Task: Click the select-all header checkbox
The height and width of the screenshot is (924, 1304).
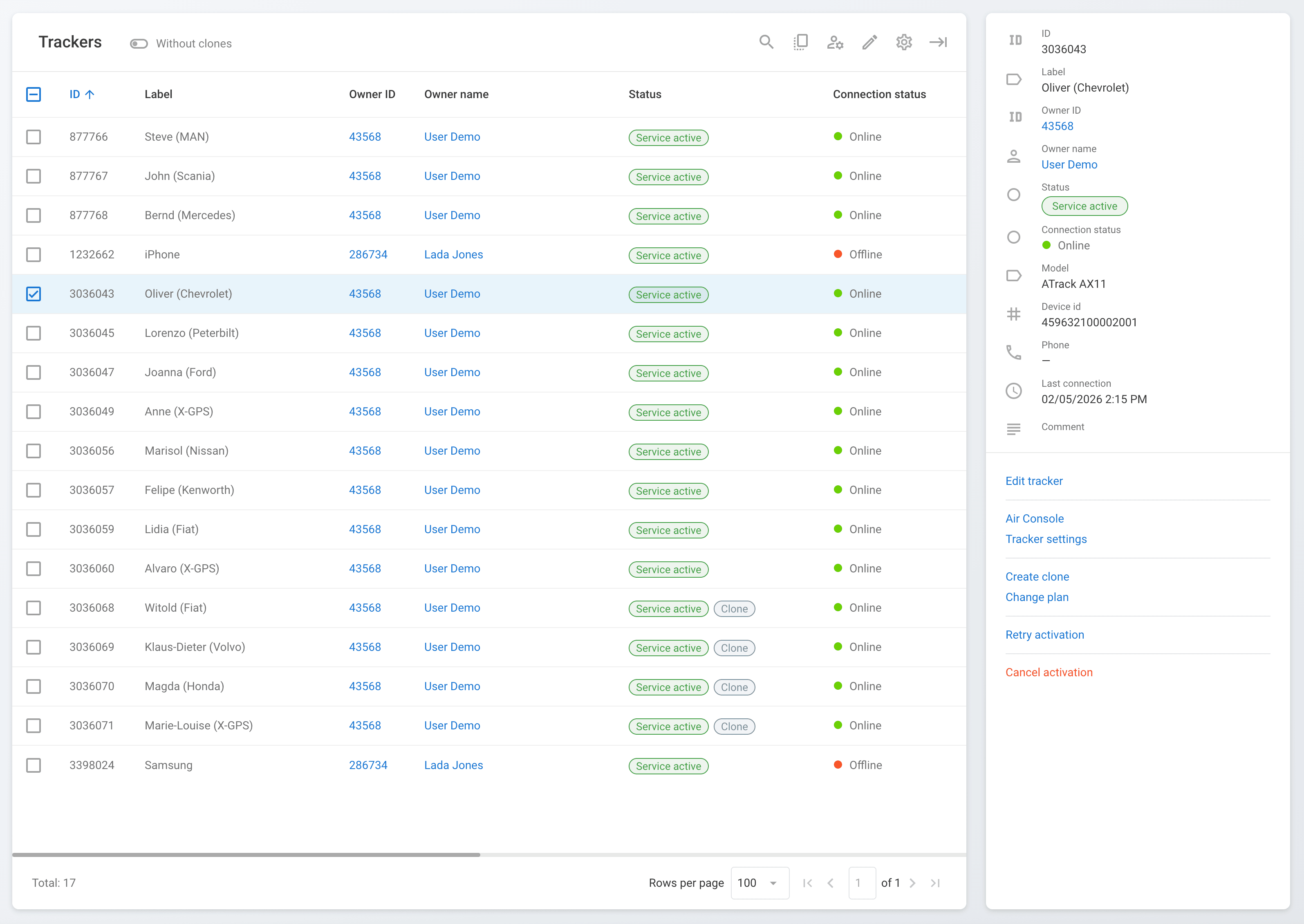Action: (34, 94)
